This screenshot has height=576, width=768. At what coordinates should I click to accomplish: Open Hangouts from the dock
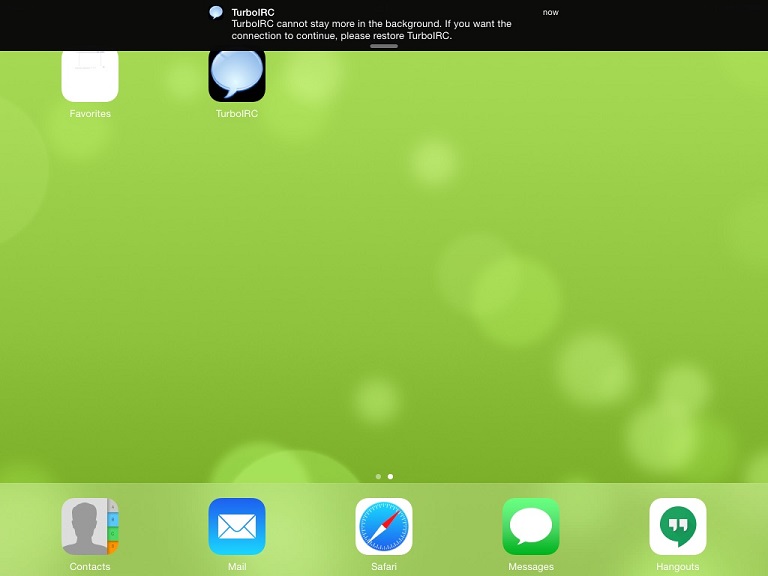(677, 526)
